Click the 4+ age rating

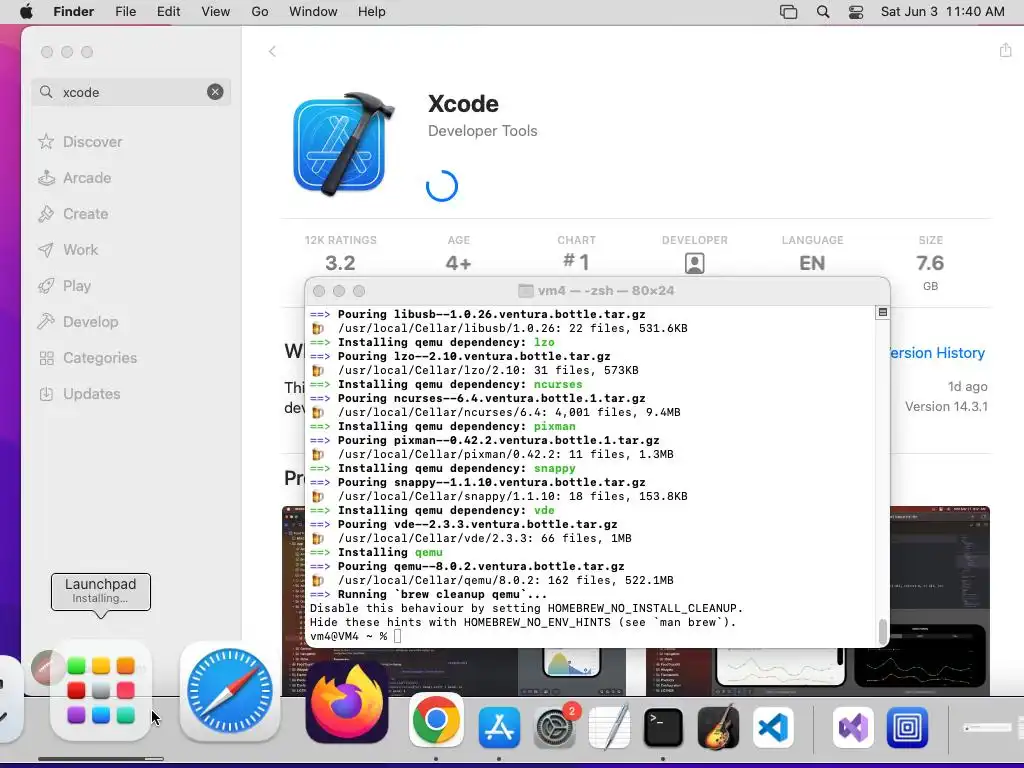458,263
